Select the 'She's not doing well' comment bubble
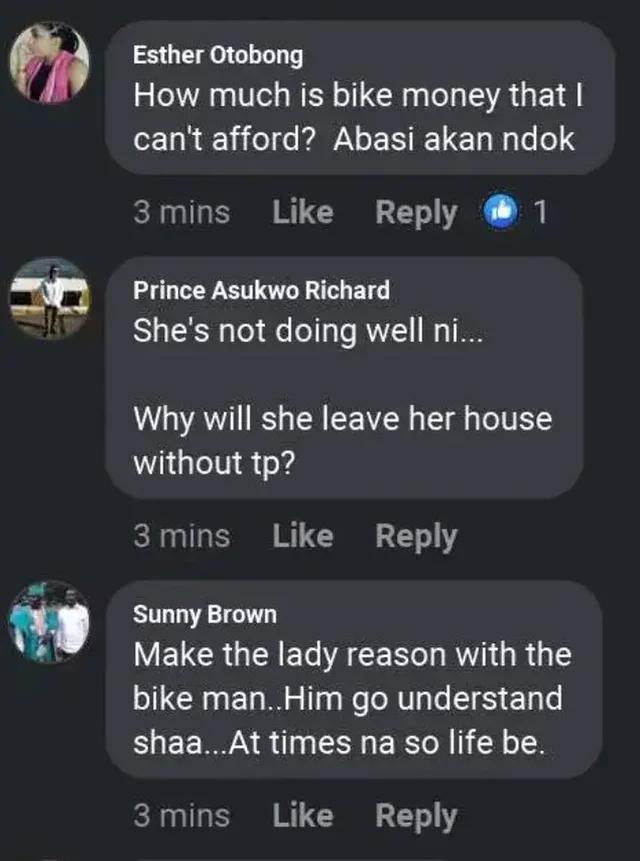Screen dimensions: 640x861 click(x=344, y=377)
